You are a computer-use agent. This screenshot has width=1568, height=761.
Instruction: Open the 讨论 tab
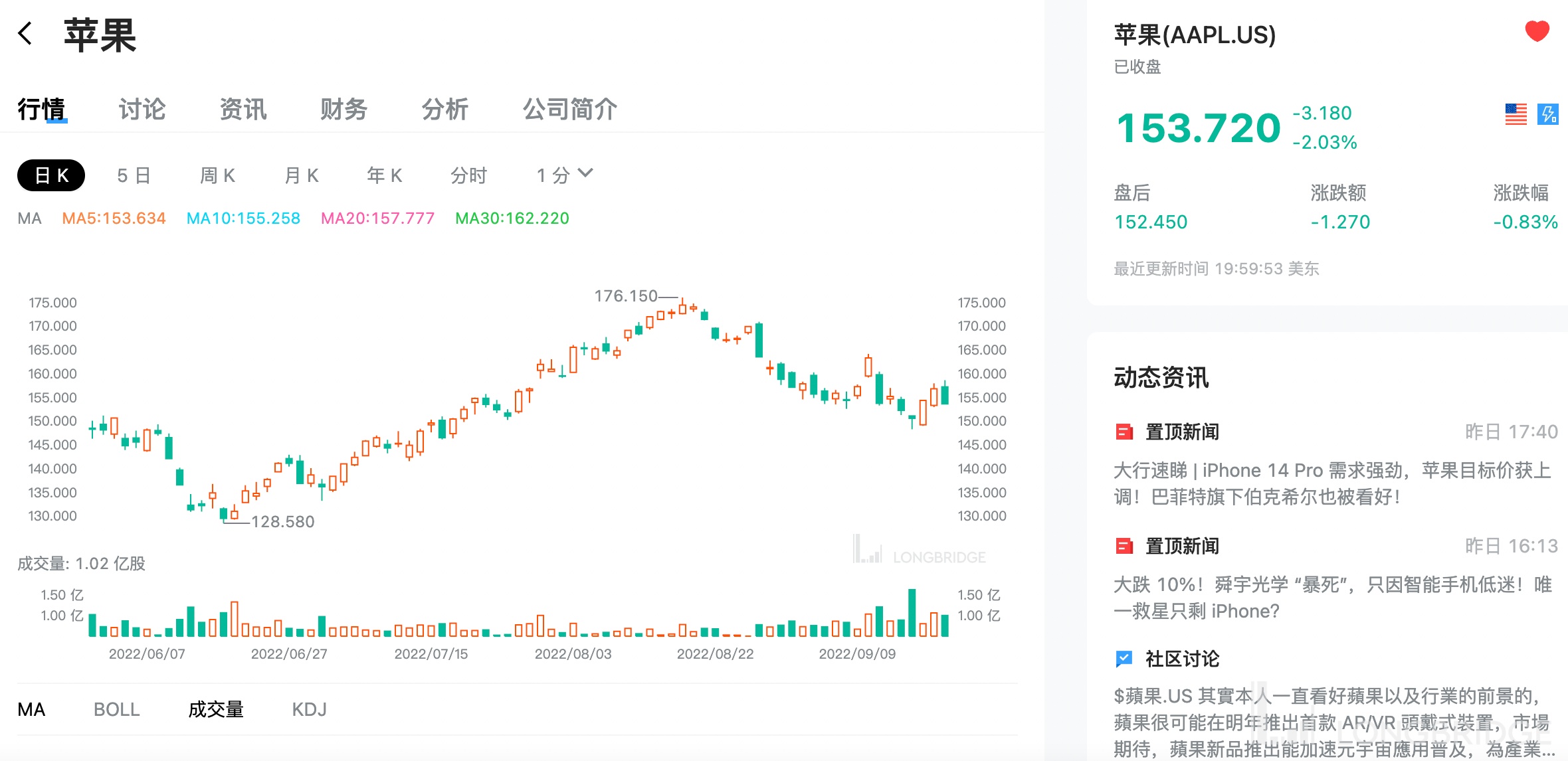click(x=142, y=110)
